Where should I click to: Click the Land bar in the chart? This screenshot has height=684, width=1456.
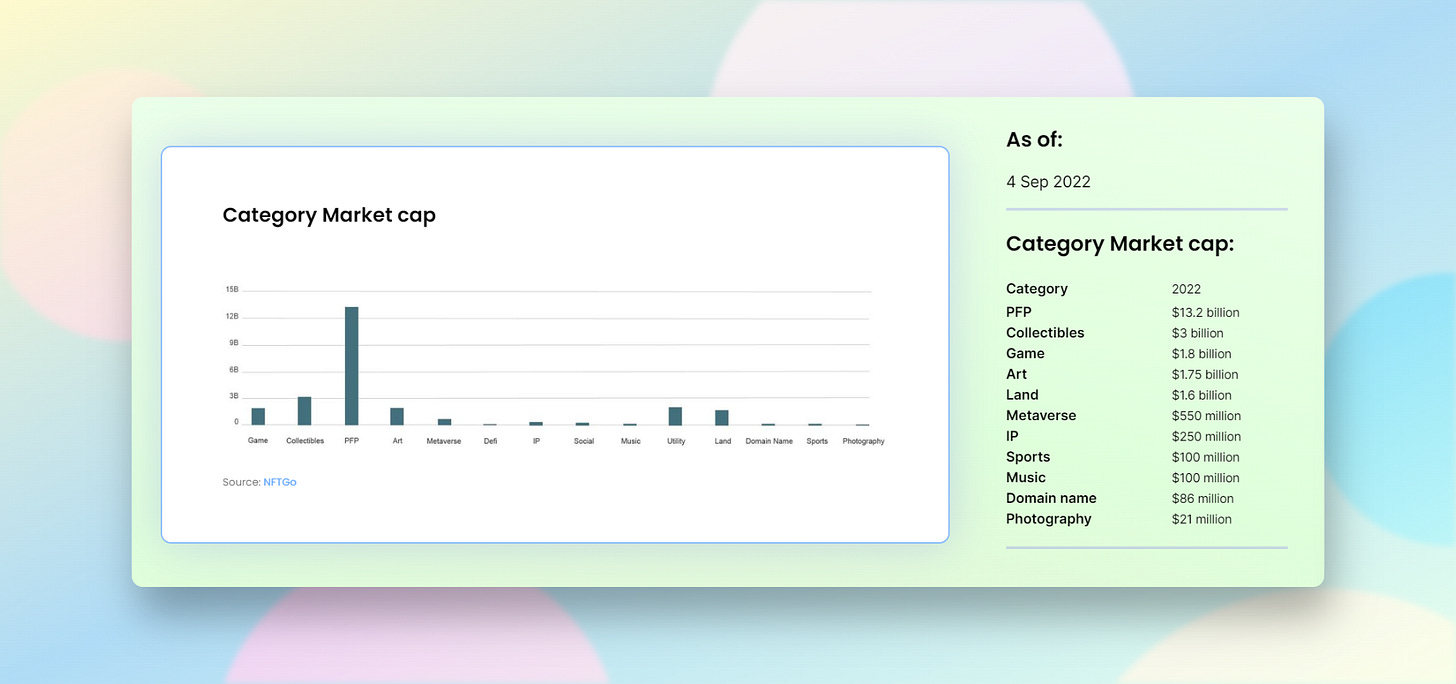722,417
